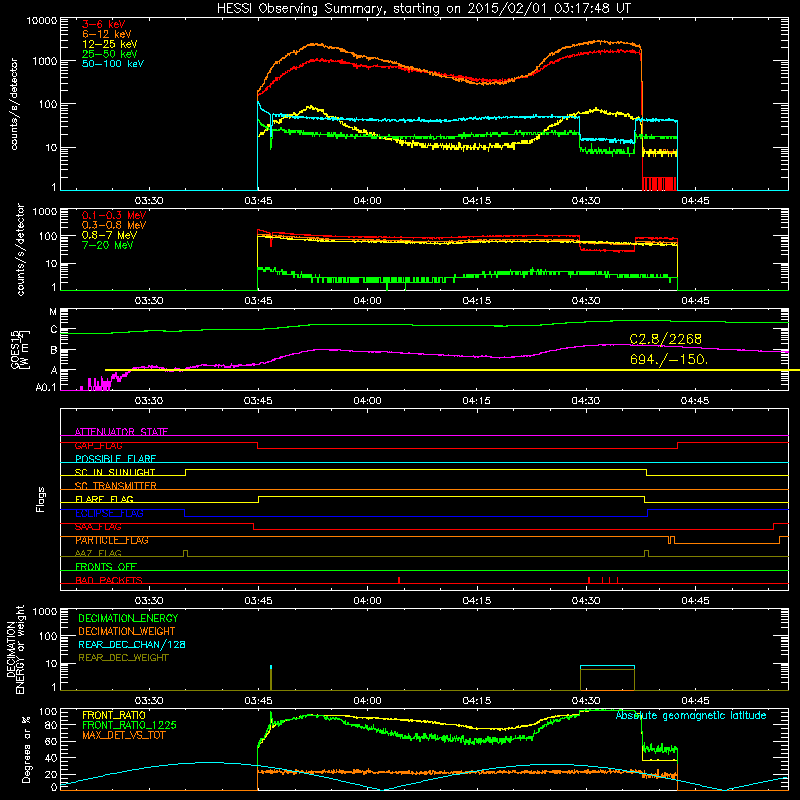Click the 10000 tick label on top plot
Image resolution: width=800 pixels, height=800 pixels.
(x=41, y=20)
